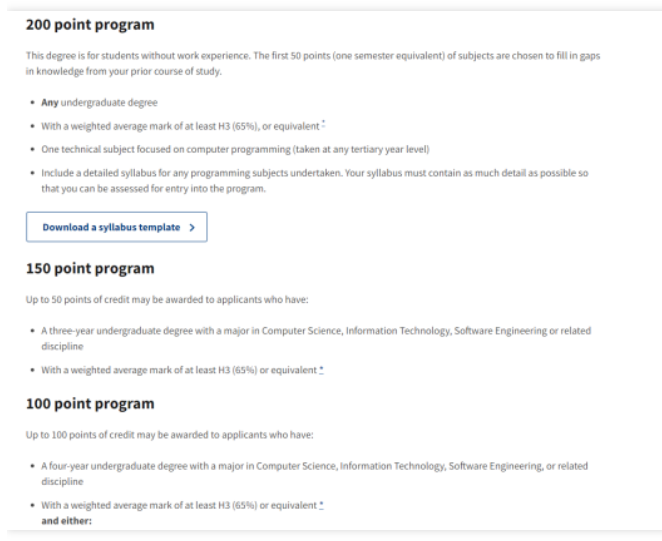This screenshot has height=541, width=662.
Task: Click the bold and either: text
Action: pos(66,521)
